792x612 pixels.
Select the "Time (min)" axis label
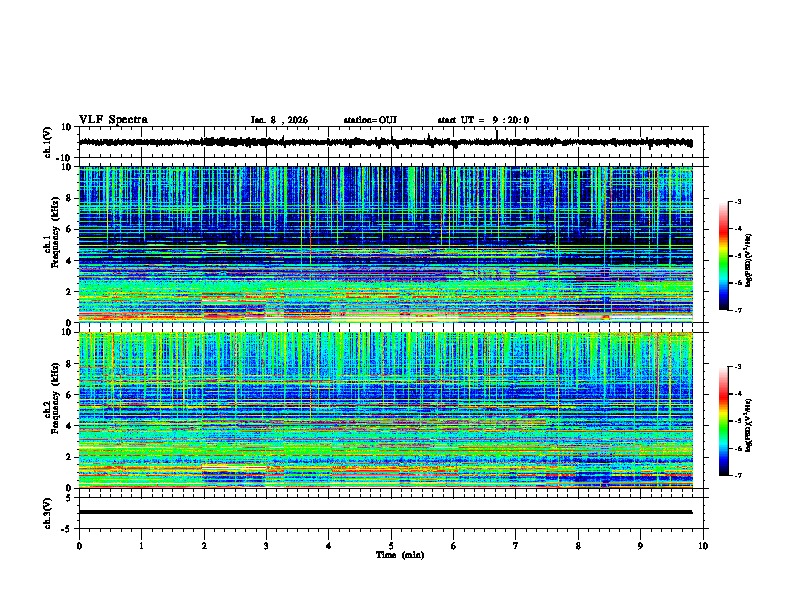400,555
